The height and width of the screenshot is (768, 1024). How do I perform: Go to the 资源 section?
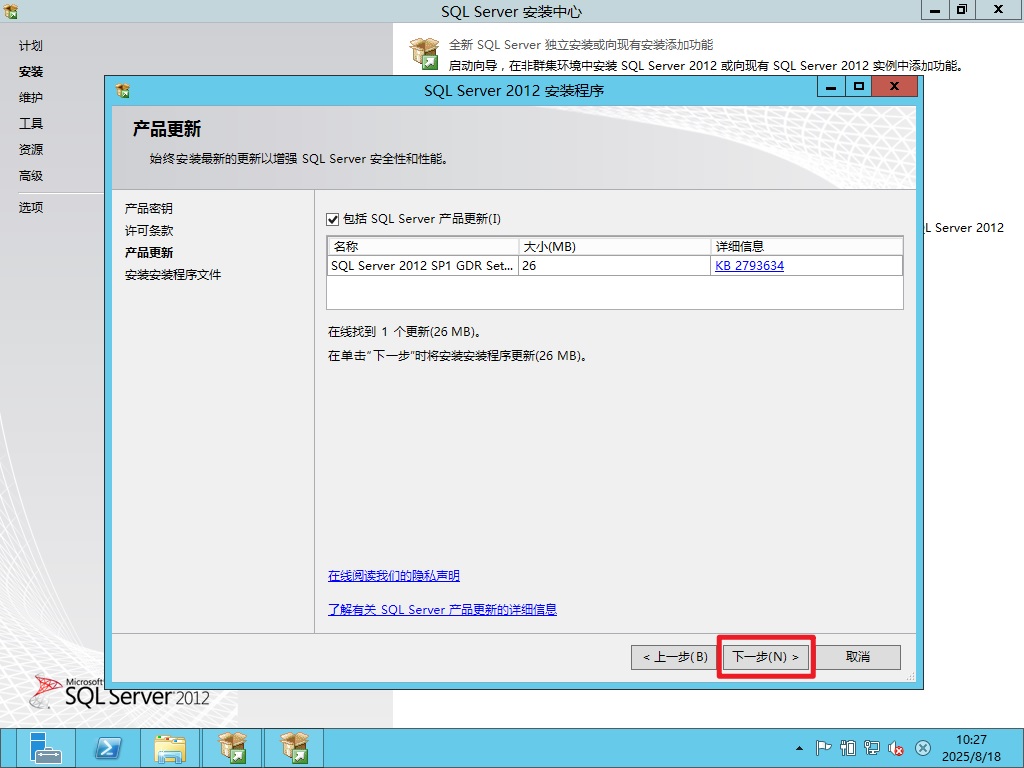click(31, 150)
